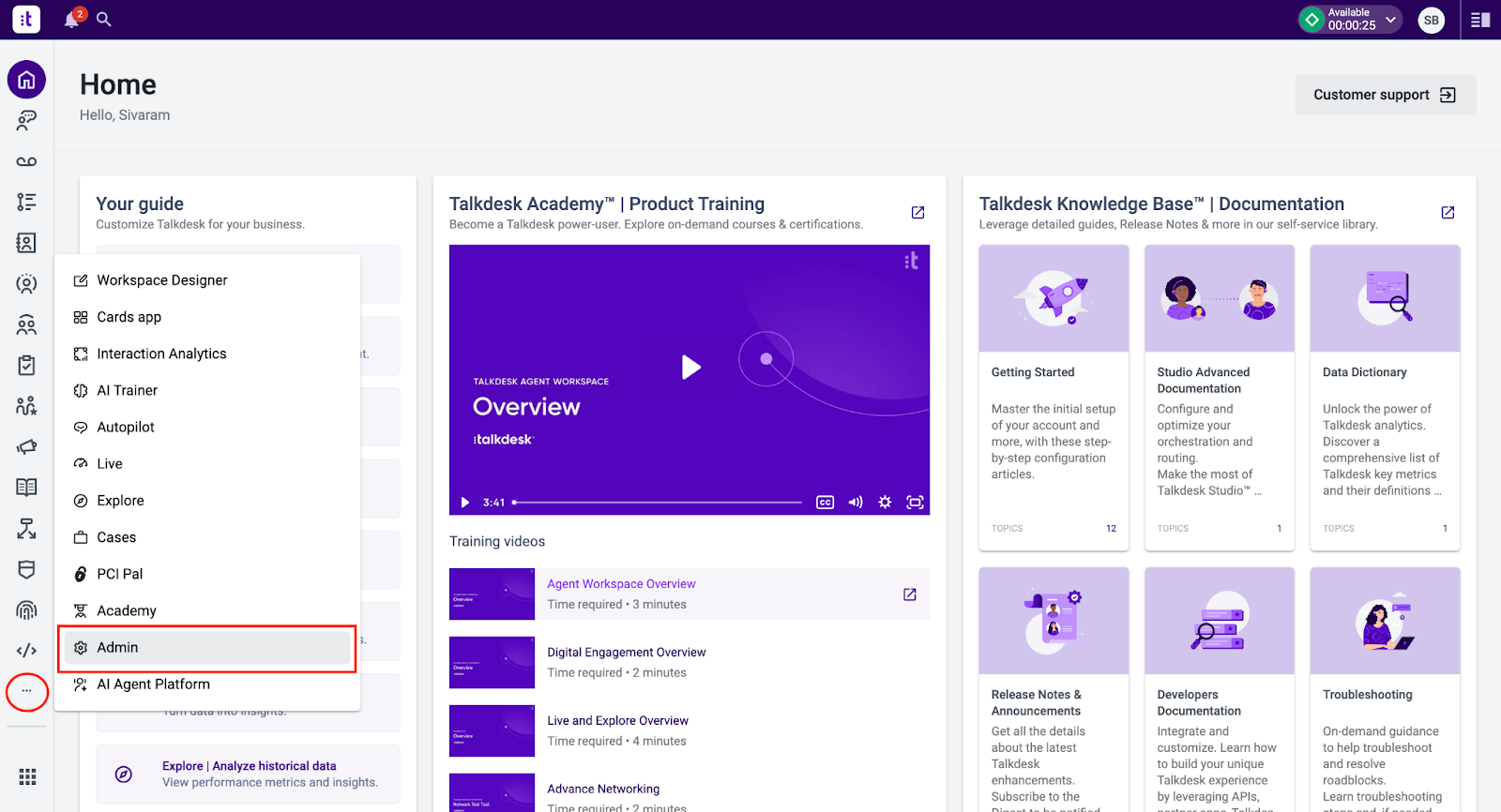Toggle video fullscreen
This screenshot has height=812, width=1501.
(915, 503)
